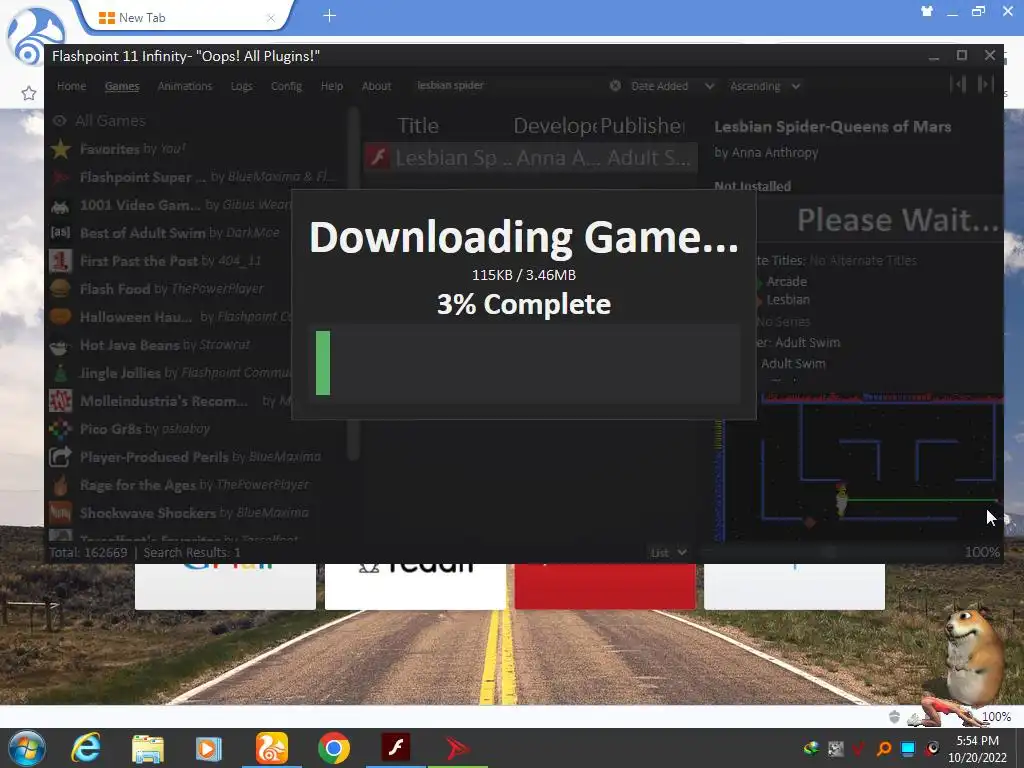The image size is (1024, 768).
Task: Click the playlist sidebar scrollbar
Action: tap(353, 284)
